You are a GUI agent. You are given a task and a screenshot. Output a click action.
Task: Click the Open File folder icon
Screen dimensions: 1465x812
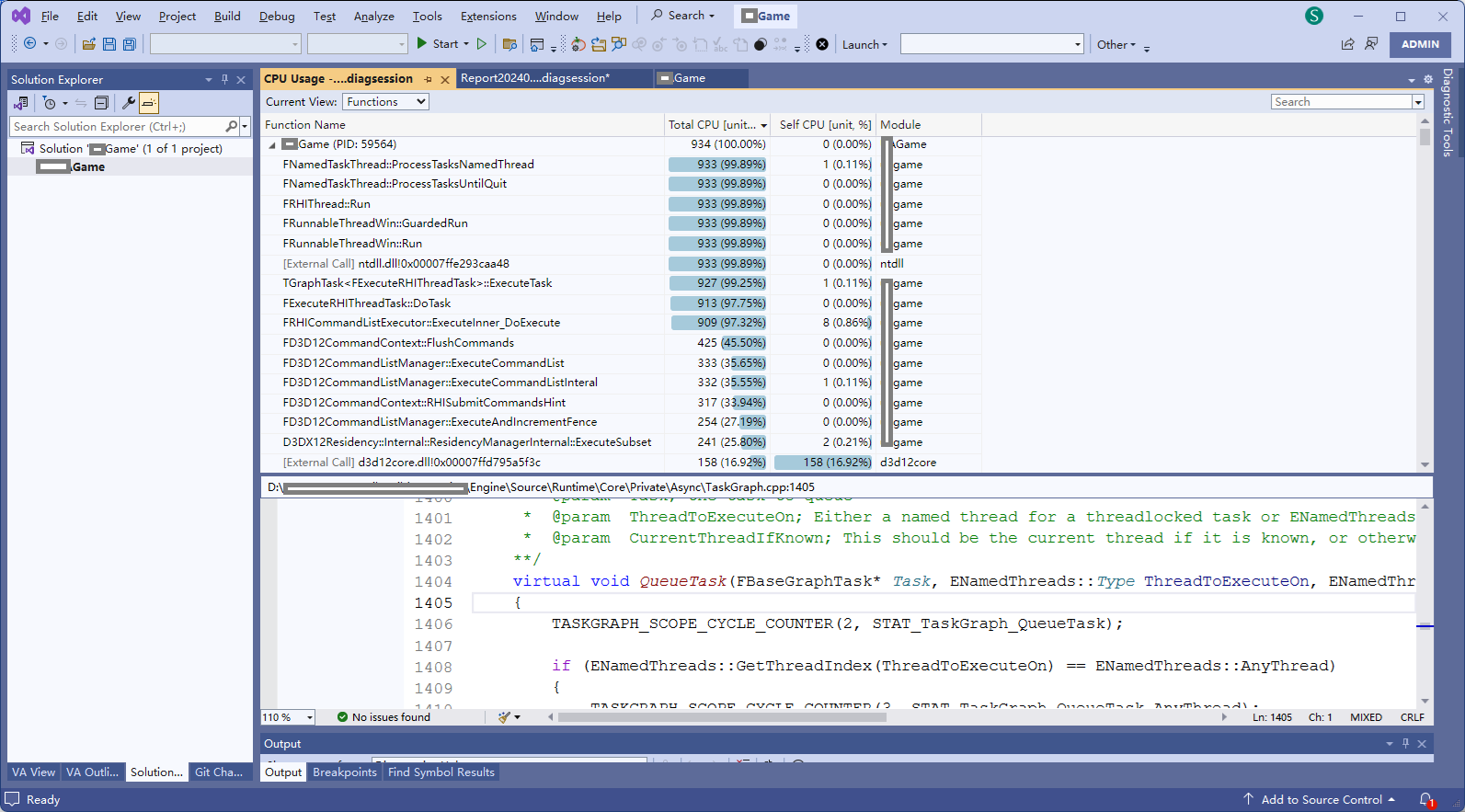click(x=89, y=44)
